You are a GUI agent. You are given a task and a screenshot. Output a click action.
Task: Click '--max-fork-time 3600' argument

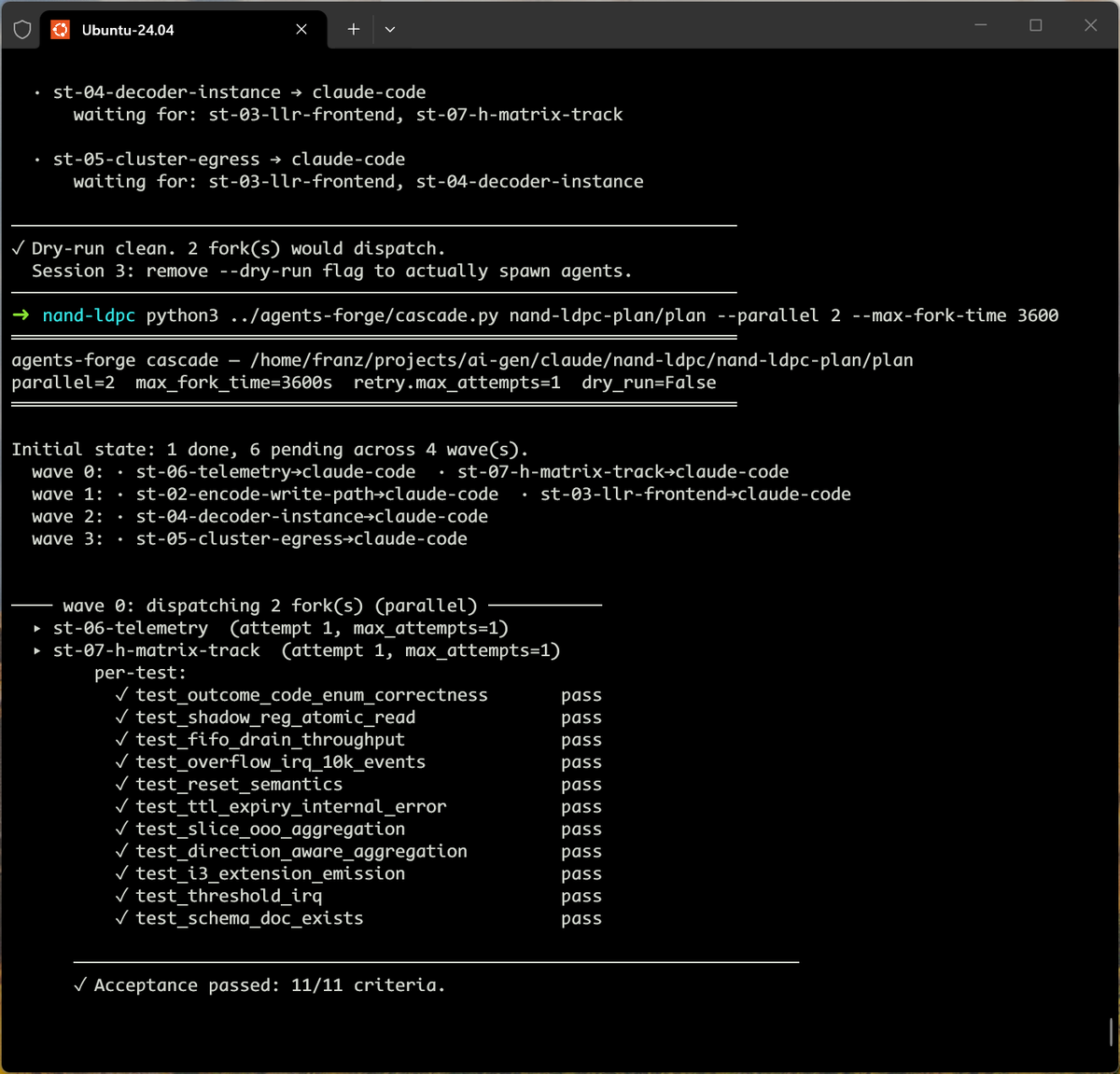pyautogui.click(x=955, y=315)
